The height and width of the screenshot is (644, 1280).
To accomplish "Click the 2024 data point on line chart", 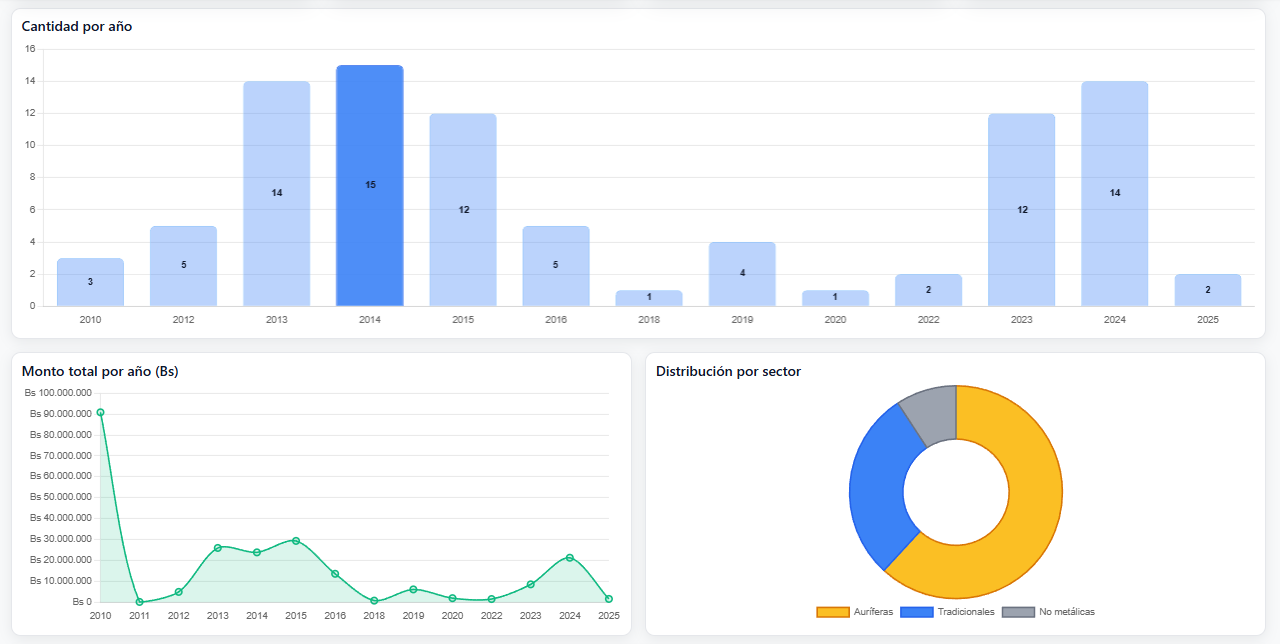I will (569, 557).
